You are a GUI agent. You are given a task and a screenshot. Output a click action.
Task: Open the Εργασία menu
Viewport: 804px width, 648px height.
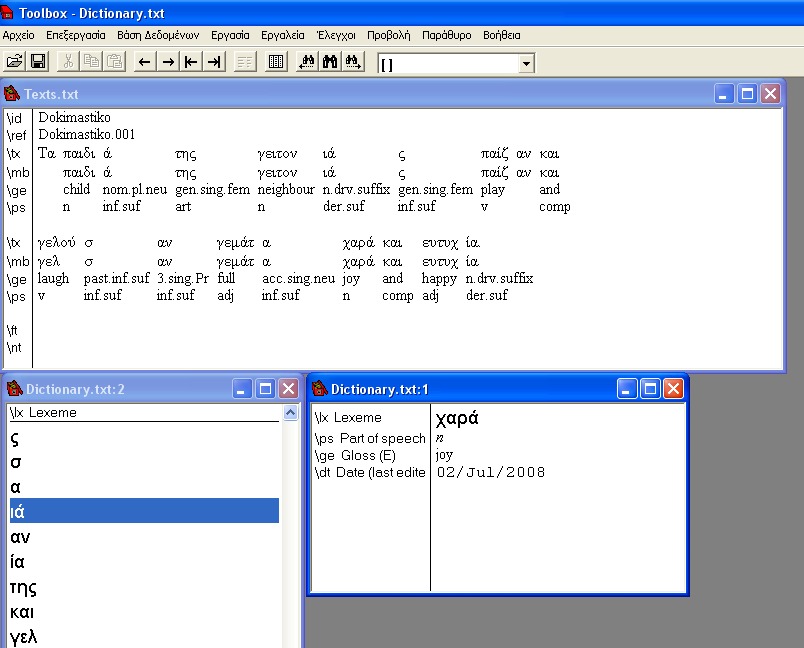click(230, 35)
